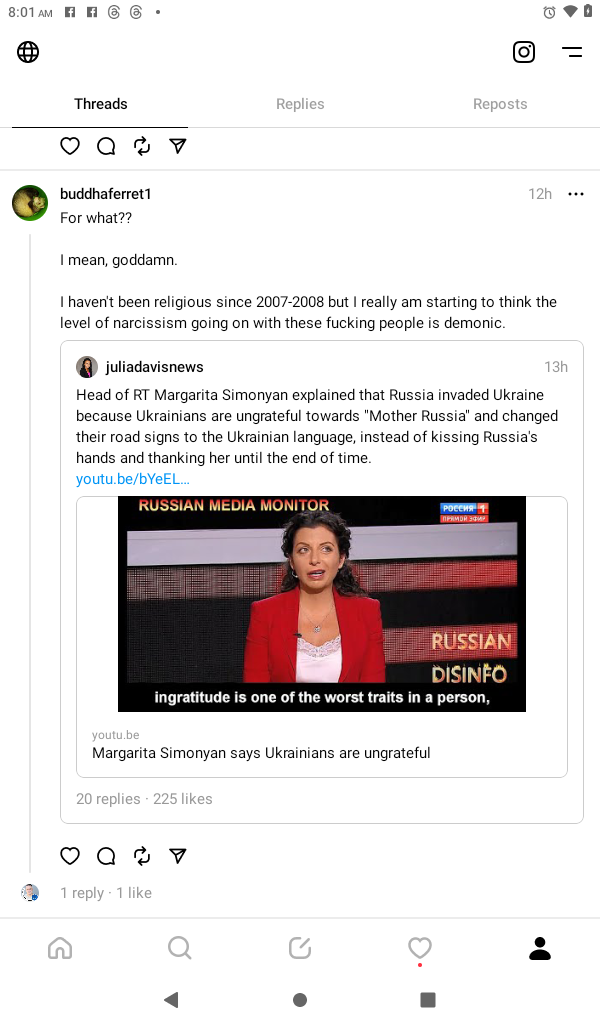Open juliadavisnews quoted profile name

155,367
